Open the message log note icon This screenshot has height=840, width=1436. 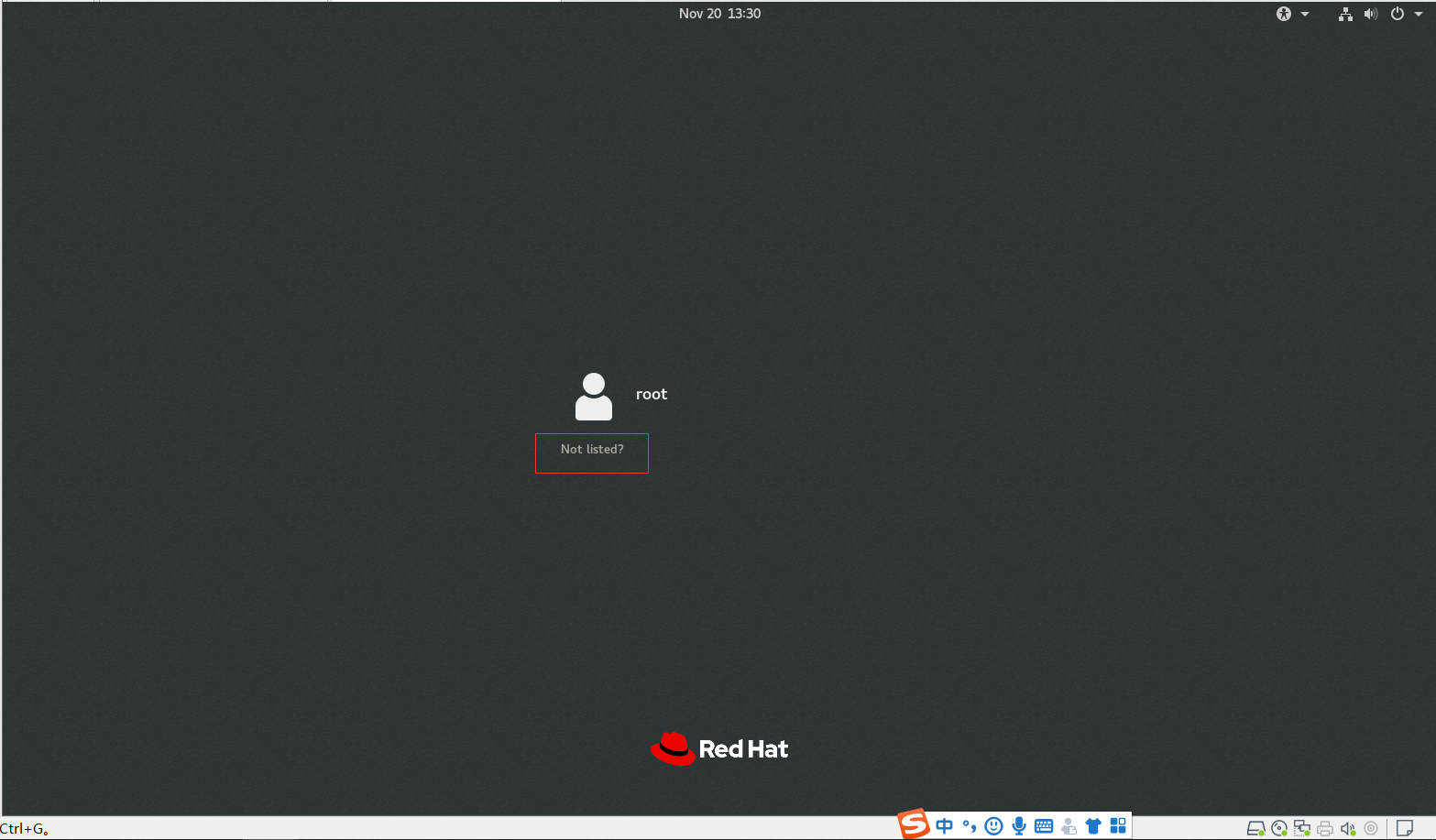point(1405,829)
